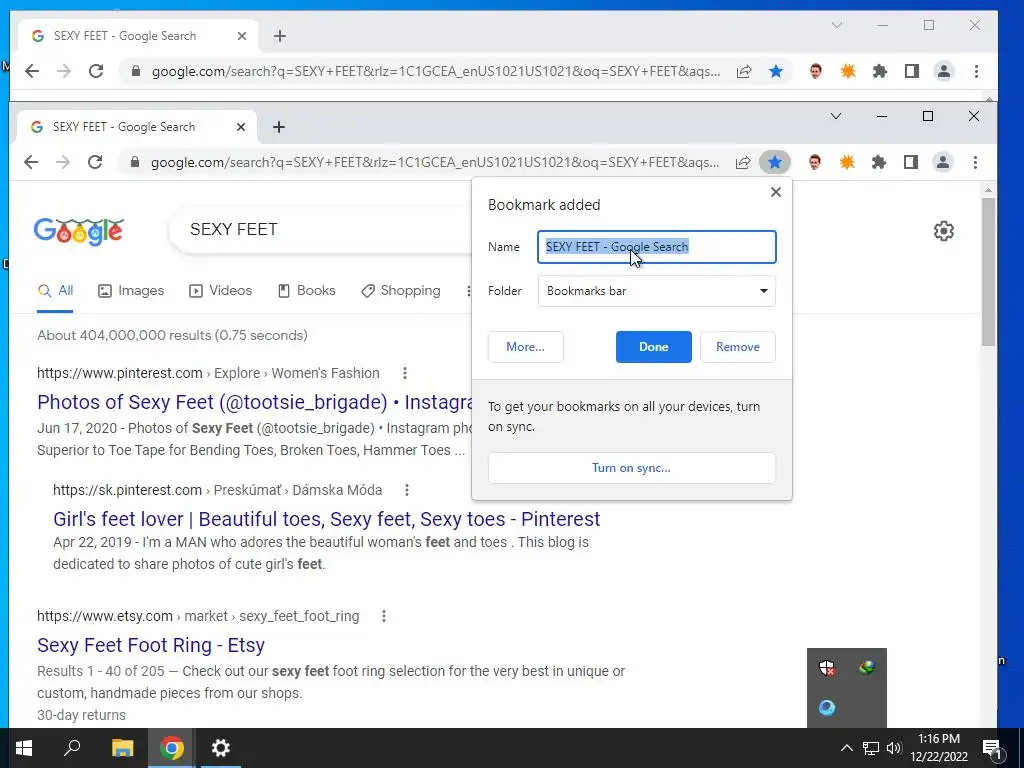The height and width of the screenshot is (768, 1024).
Task: Open the Photos of Sexy Feet Instagram result
Action: 255,402
